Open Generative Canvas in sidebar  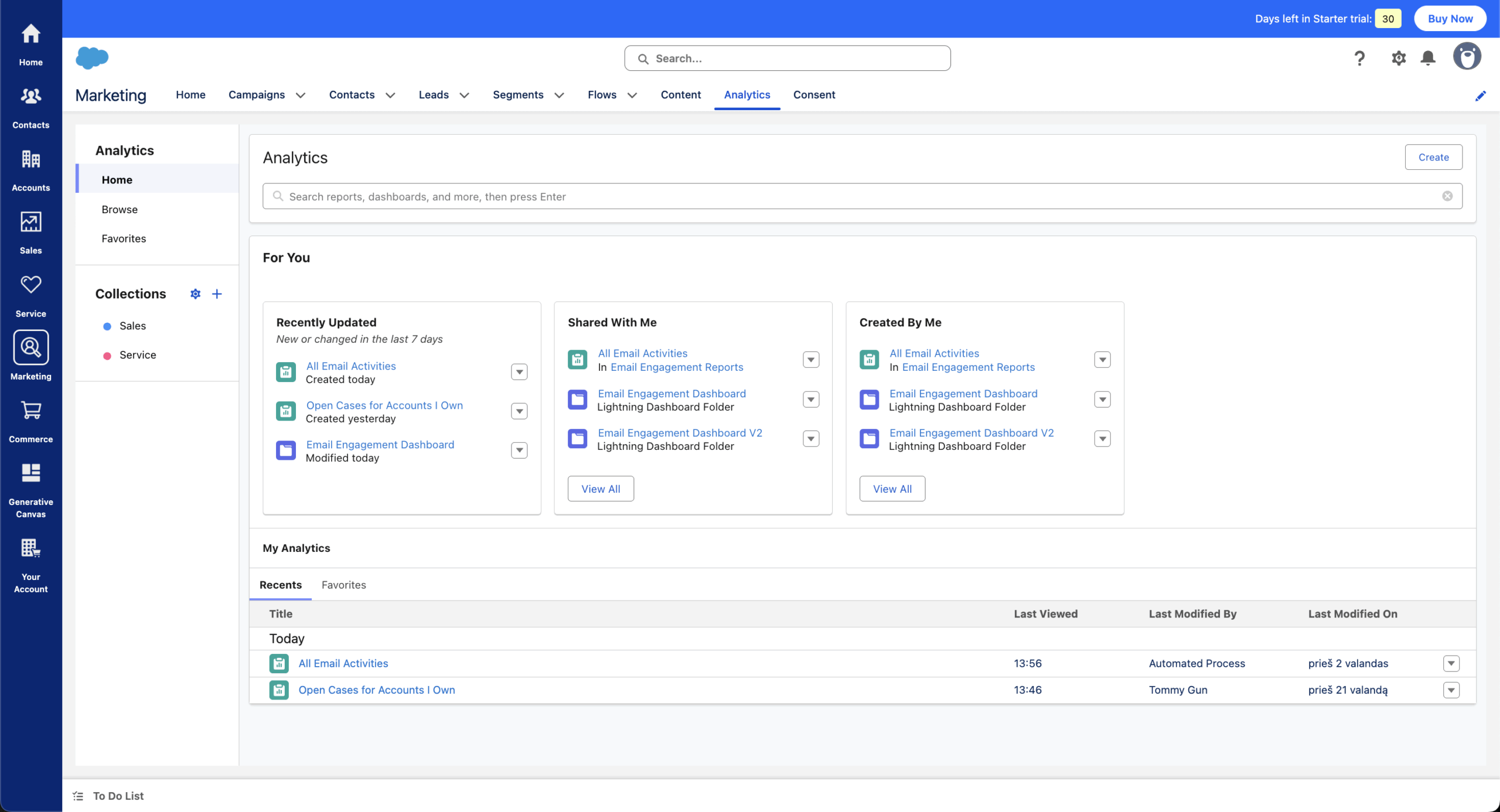(30, 490)
